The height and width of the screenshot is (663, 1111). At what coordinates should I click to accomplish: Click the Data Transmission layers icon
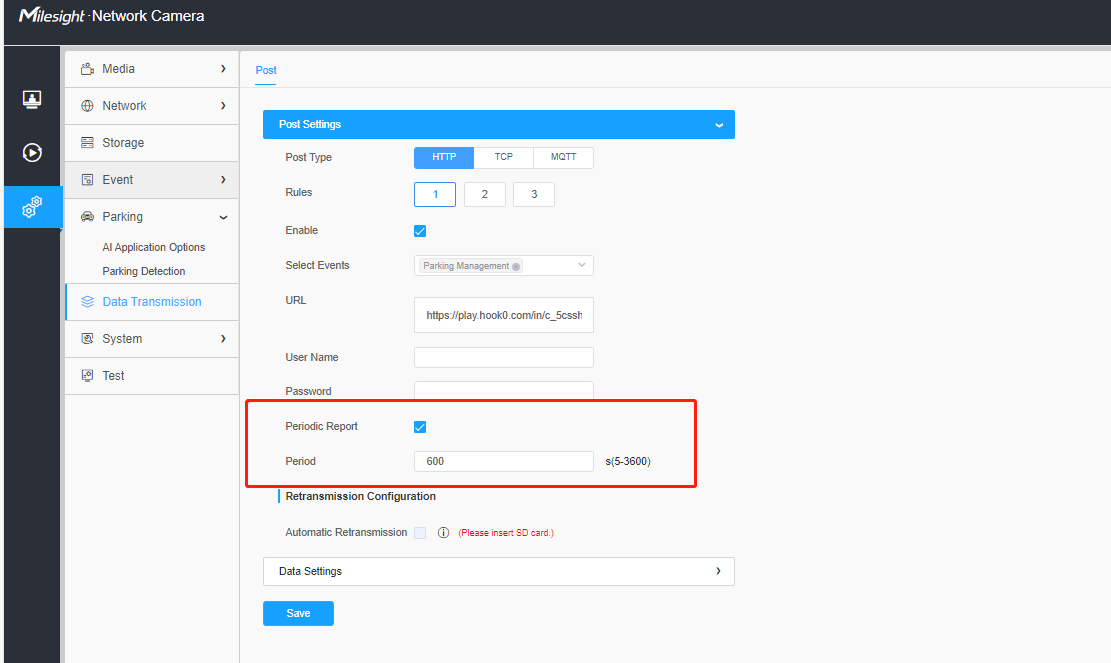click(87, 302)
